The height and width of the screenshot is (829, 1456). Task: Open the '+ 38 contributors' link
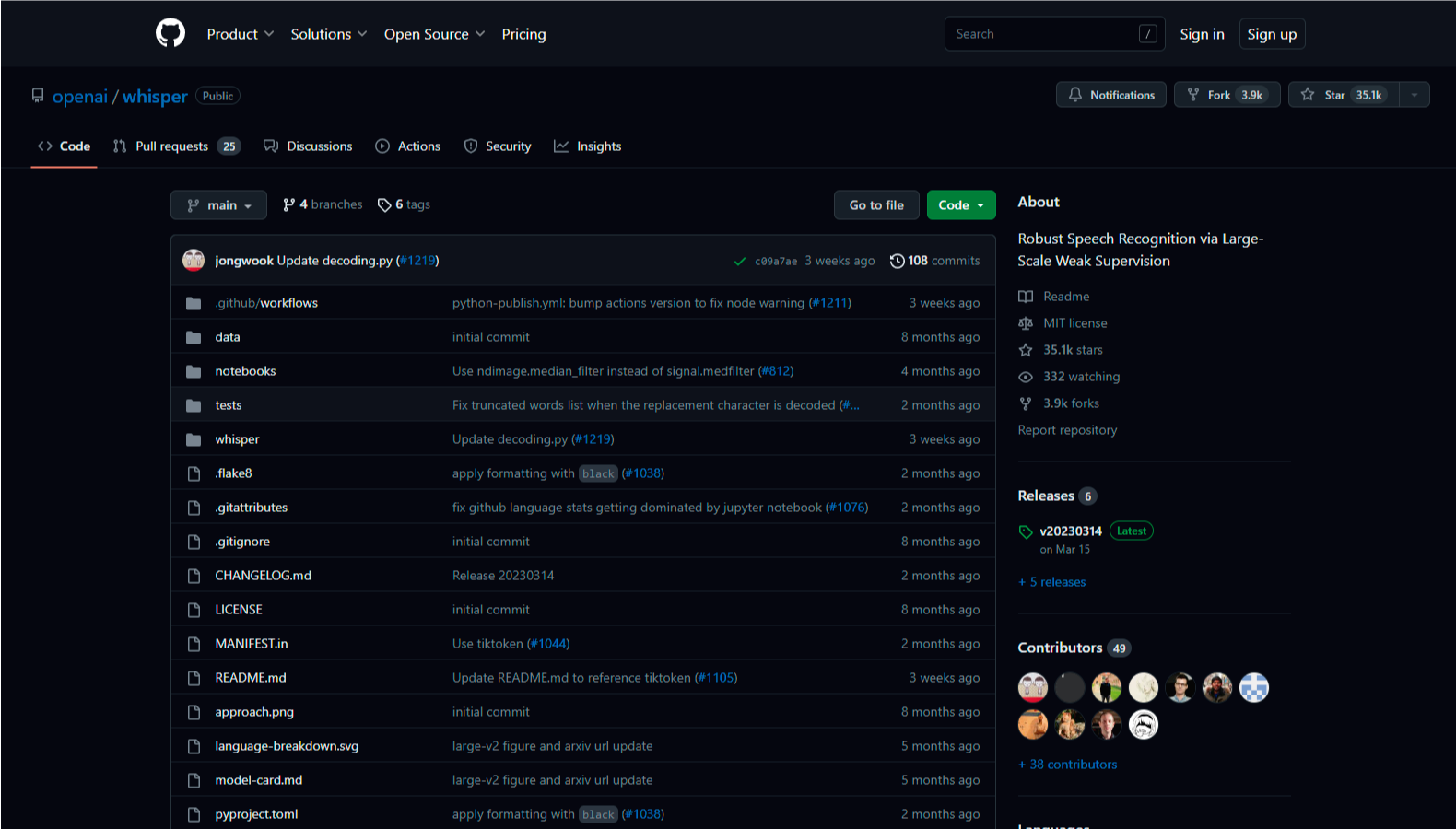click(x=1067, y=765)
